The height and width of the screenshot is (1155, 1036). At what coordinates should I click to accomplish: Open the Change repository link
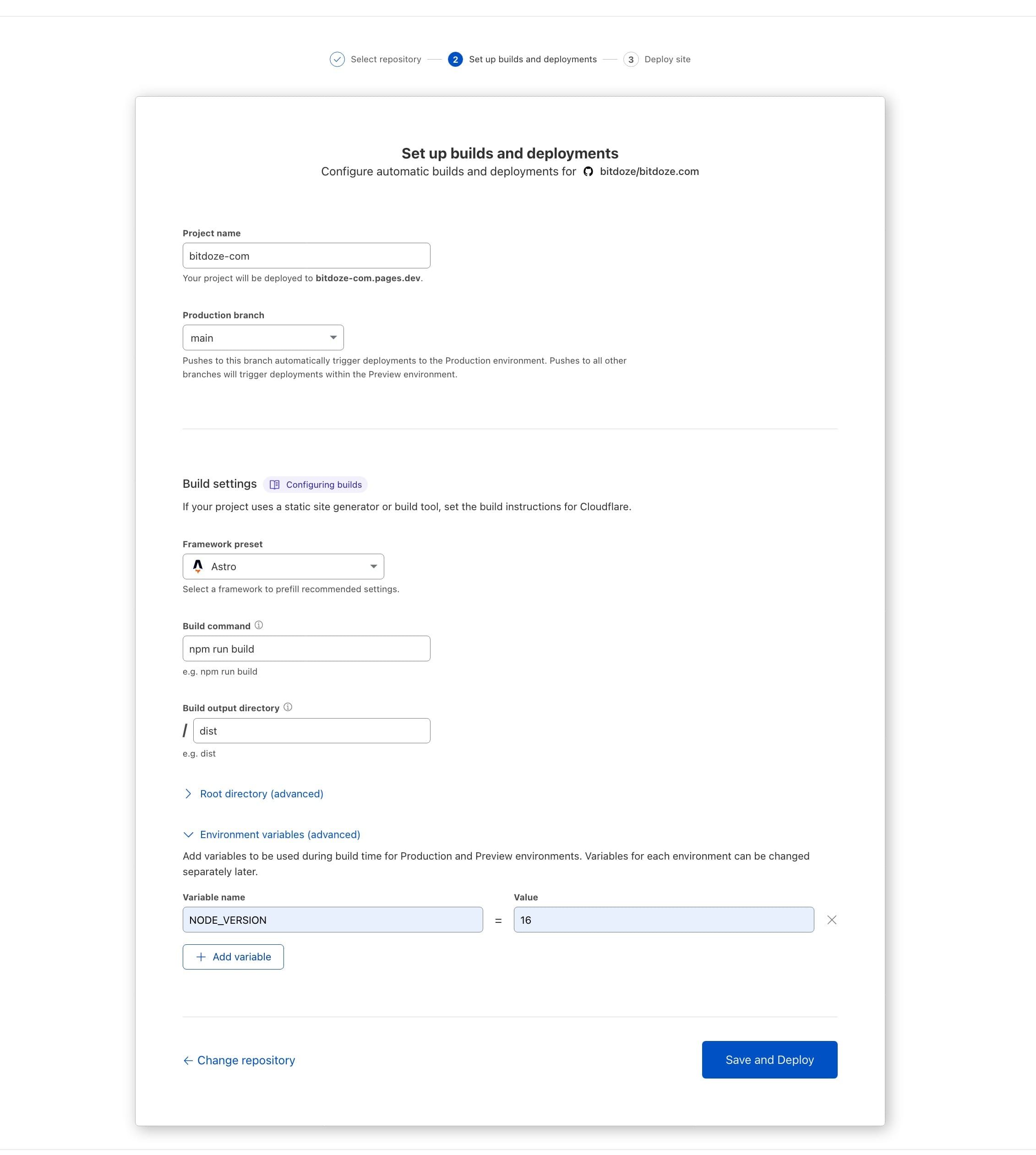click(x=245, y=1060)
